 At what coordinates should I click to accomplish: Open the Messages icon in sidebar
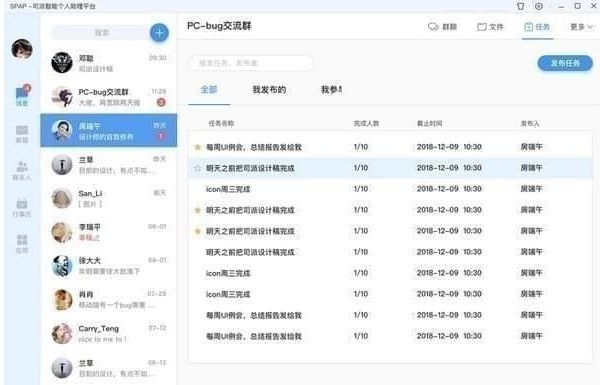(x=22, y=96)
